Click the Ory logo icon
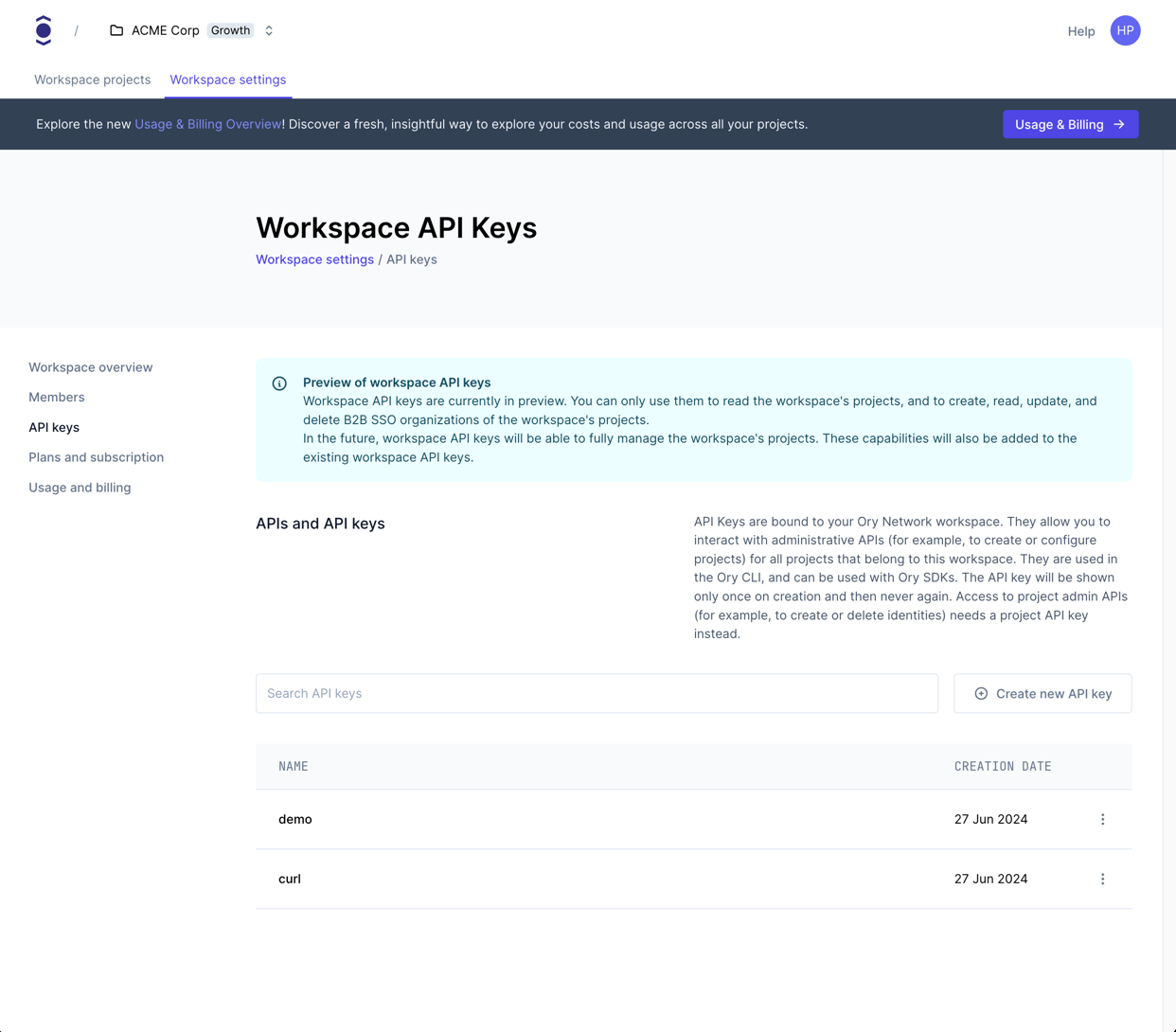The image size is (1176, 1032). 44,30
